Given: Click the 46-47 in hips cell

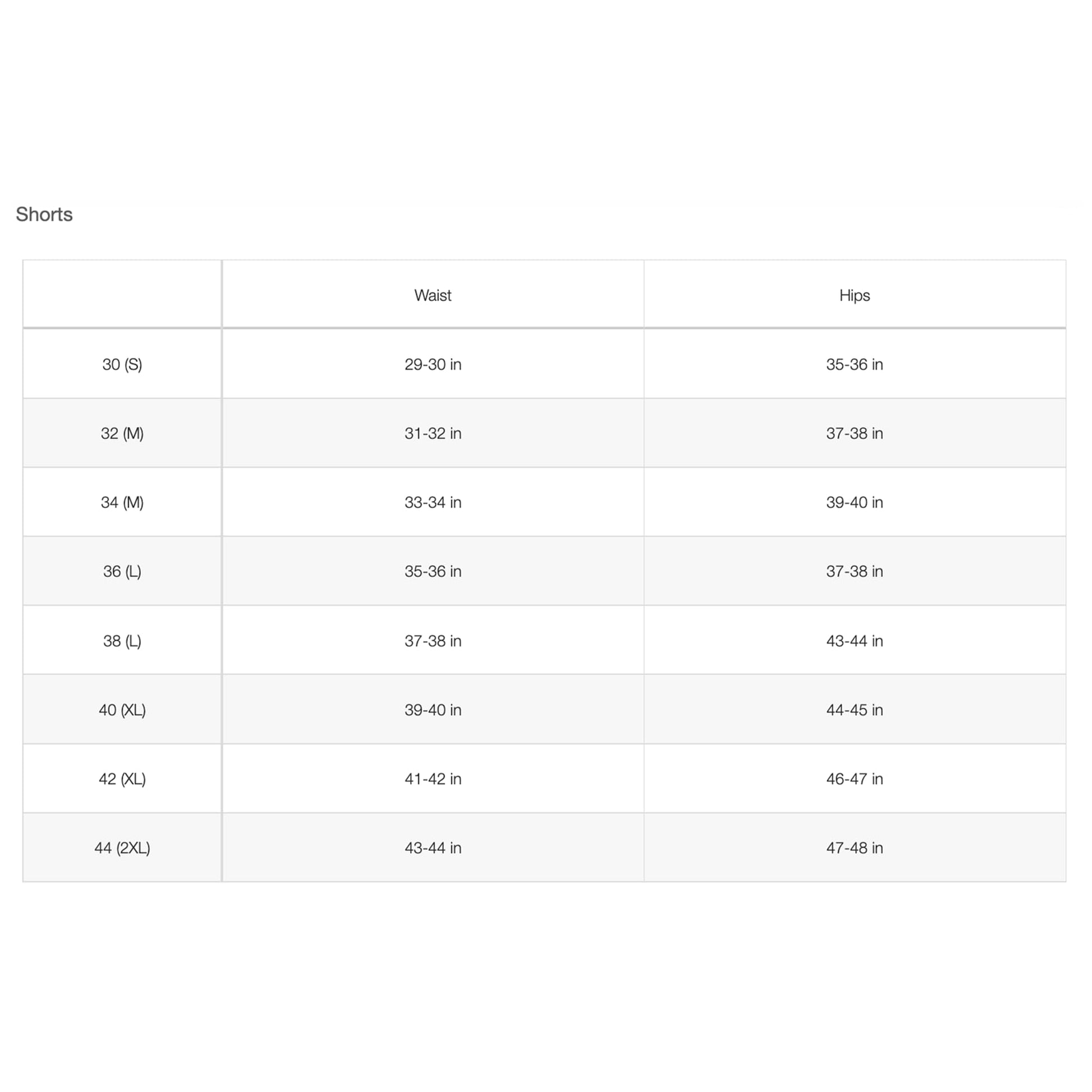Looking at the screenshot, I should click(x=854, y=778).
